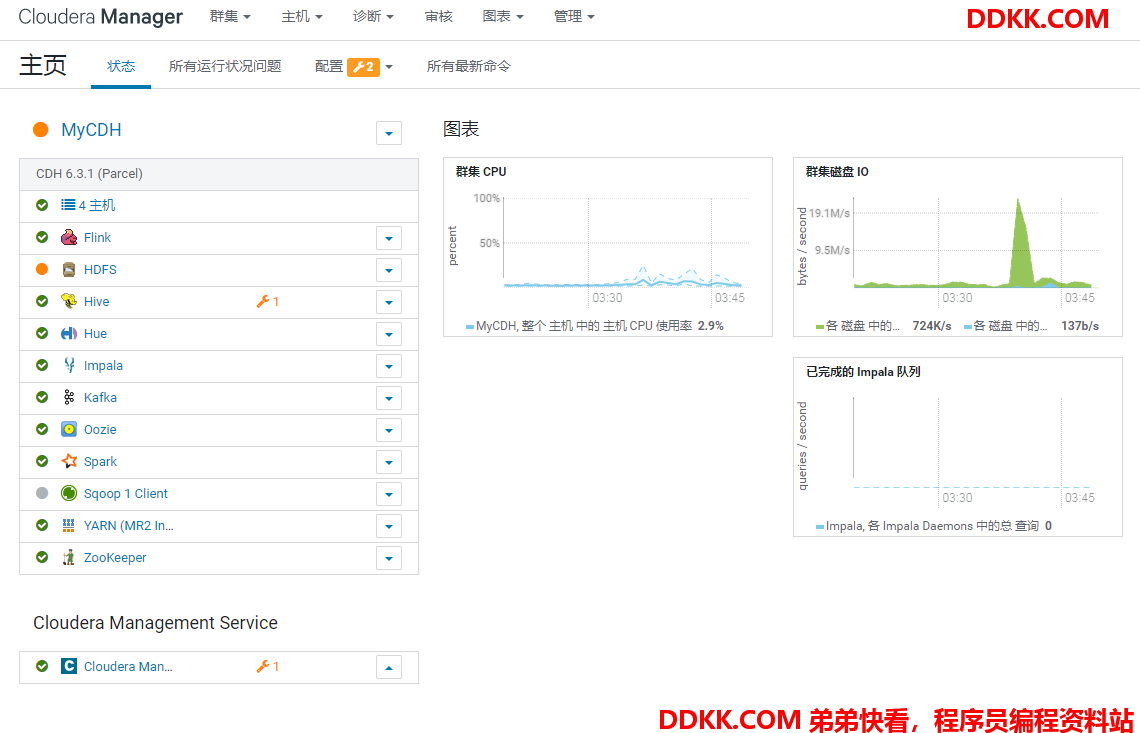Click the Flink green health status icon
The image size is (1140, 733).
click(x=42, y=237)
